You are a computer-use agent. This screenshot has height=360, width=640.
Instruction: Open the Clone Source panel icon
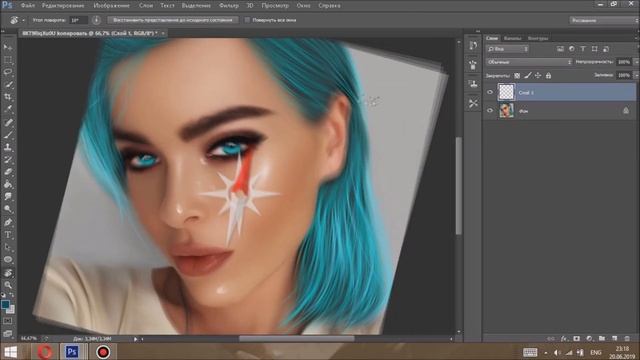(x=473, y=84)
